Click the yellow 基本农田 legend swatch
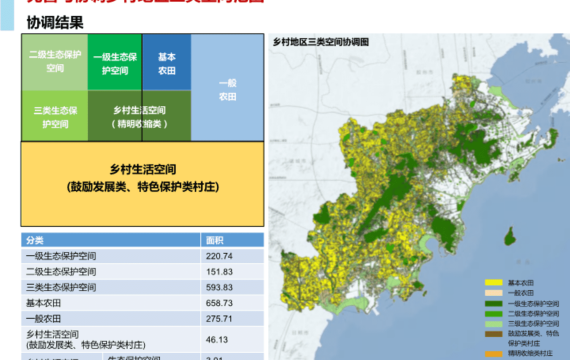The width and height of the screenshot is (570, 360). pyautogui.click(x=493, y=283)
